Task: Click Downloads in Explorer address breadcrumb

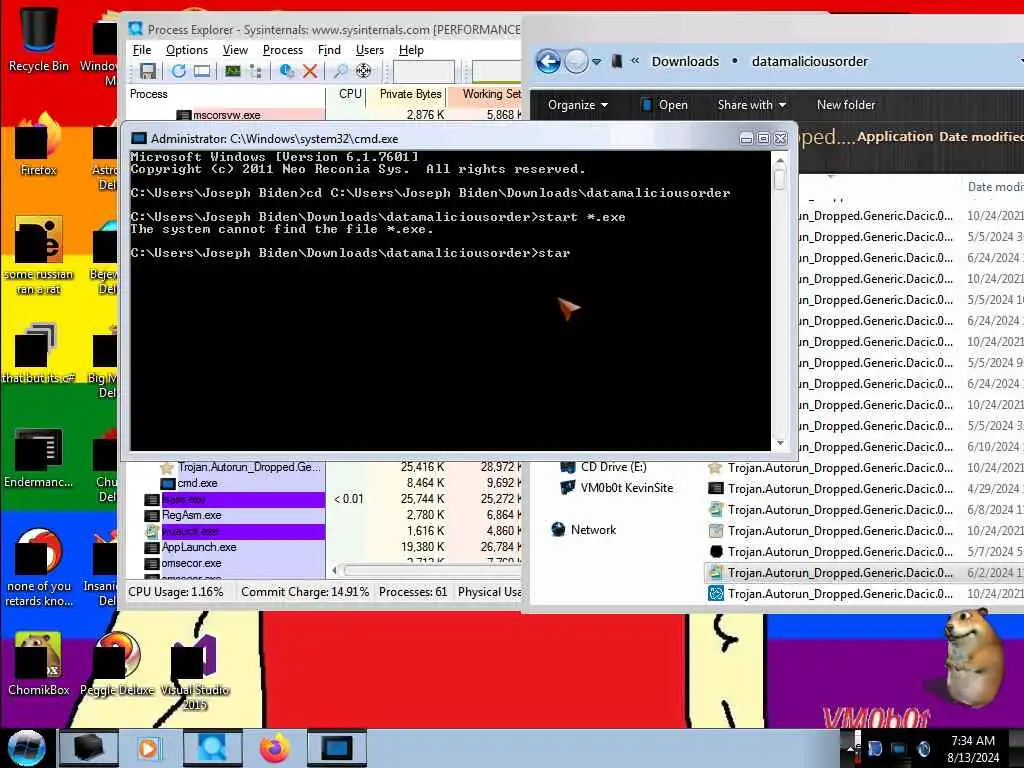Action: click(685, 61)
